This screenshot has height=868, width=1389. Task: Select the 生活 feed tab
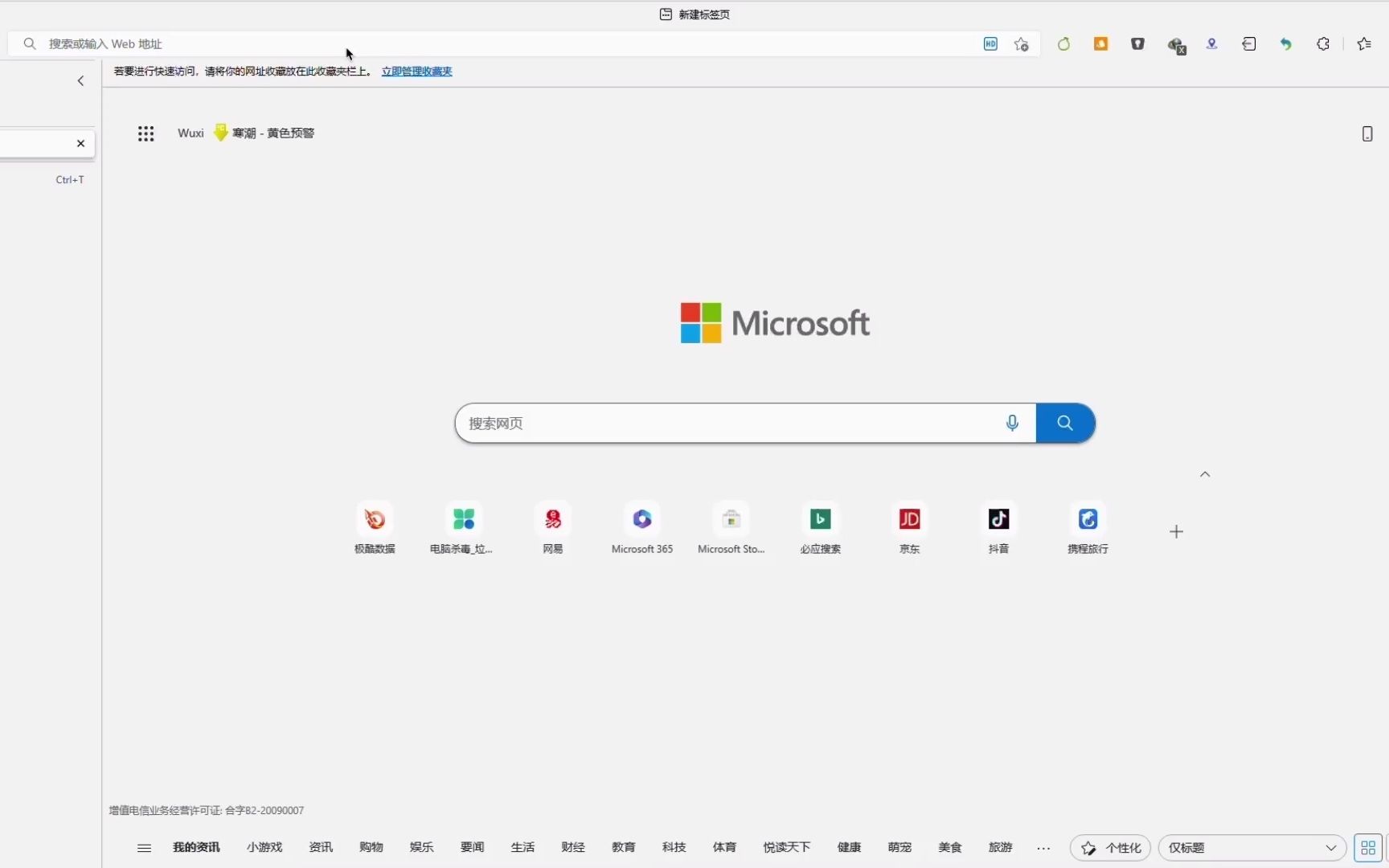pyautogui.click(x=523, y=847)
